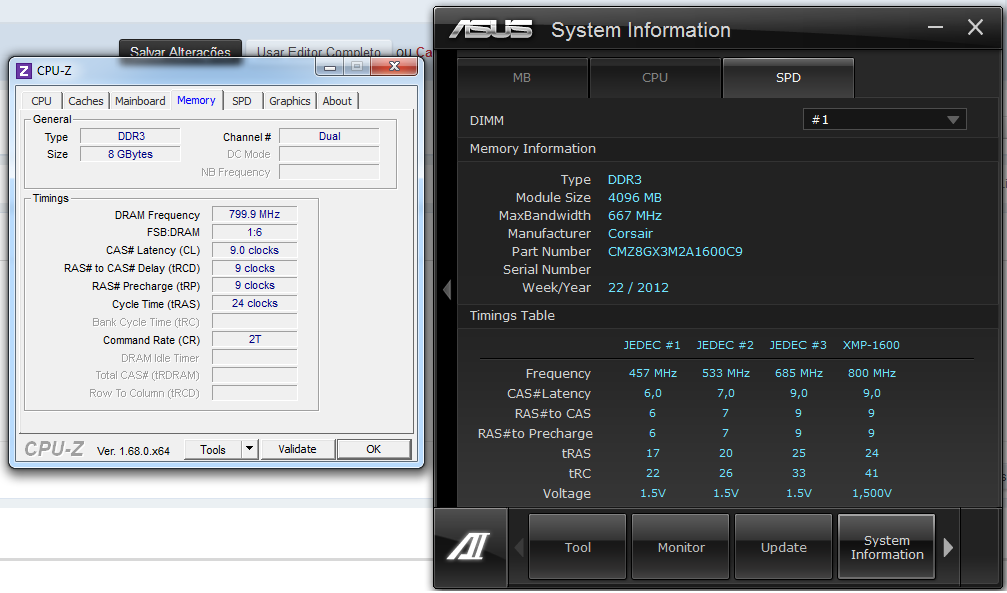Screen dimensions: 1007x593
Task: Click the Week/Year value 22 / 2012
Action: [638, 288]
